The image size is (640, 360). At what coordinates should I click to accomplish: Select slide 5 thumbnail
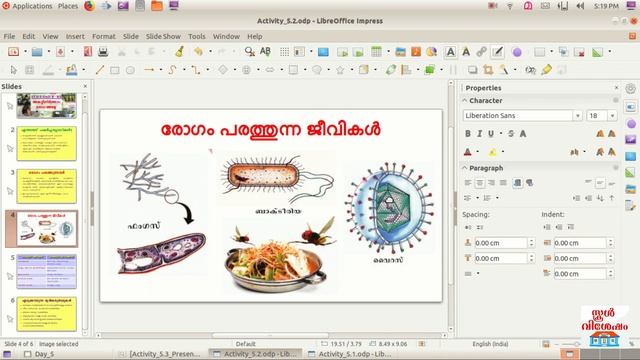[47, 271]
